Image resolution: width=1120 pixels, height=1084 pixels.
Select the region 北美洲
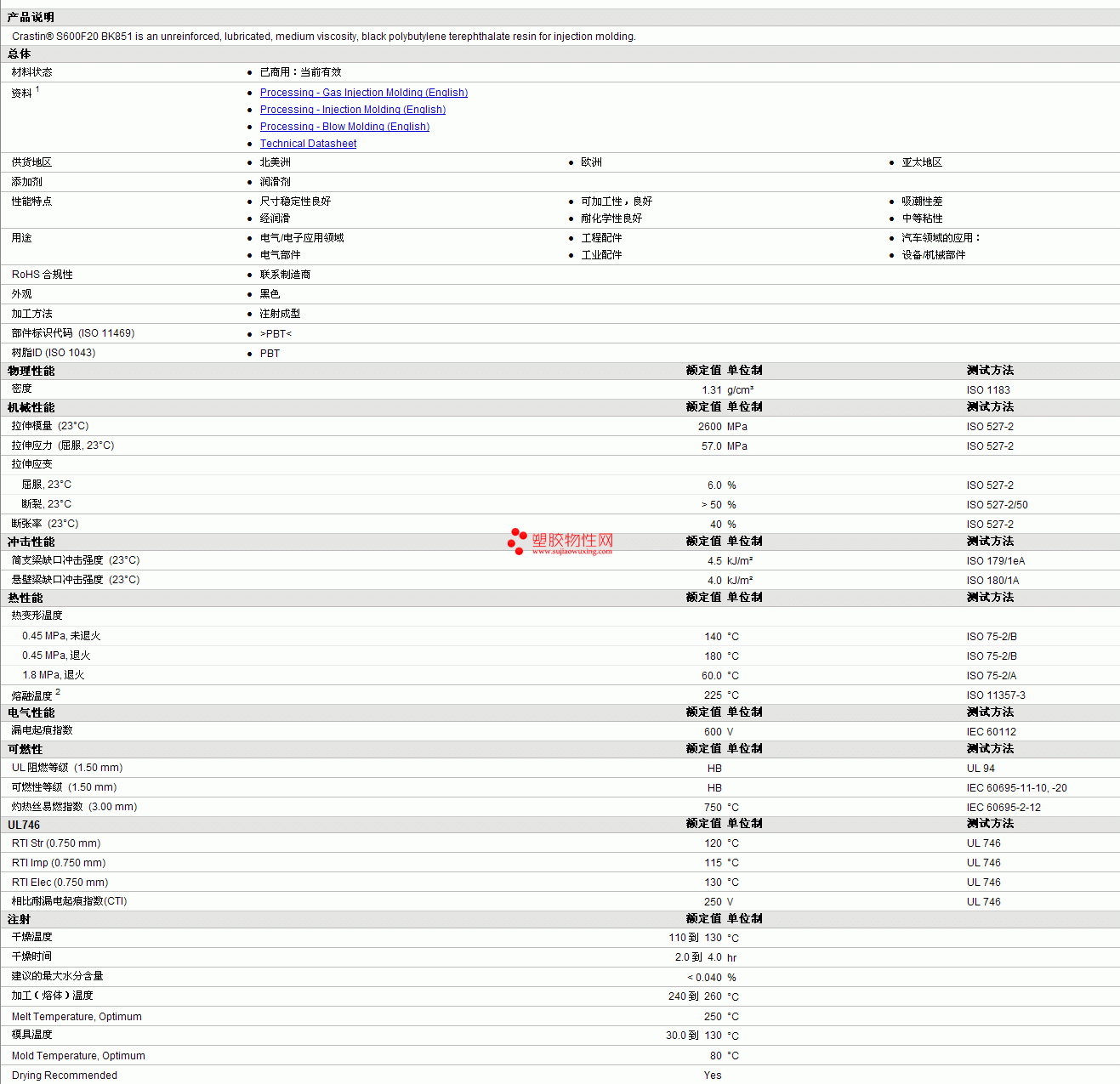pos(275,162)
